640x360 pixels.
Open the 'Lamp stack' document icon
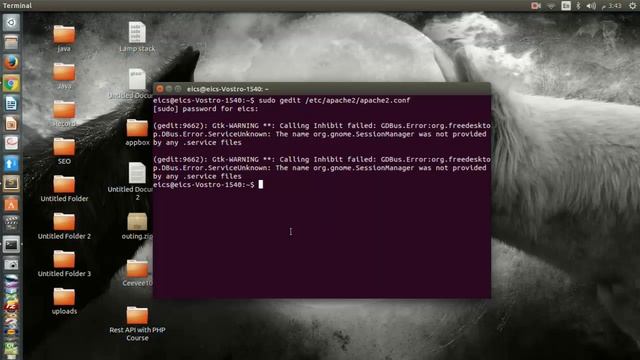tap(137, 37)
